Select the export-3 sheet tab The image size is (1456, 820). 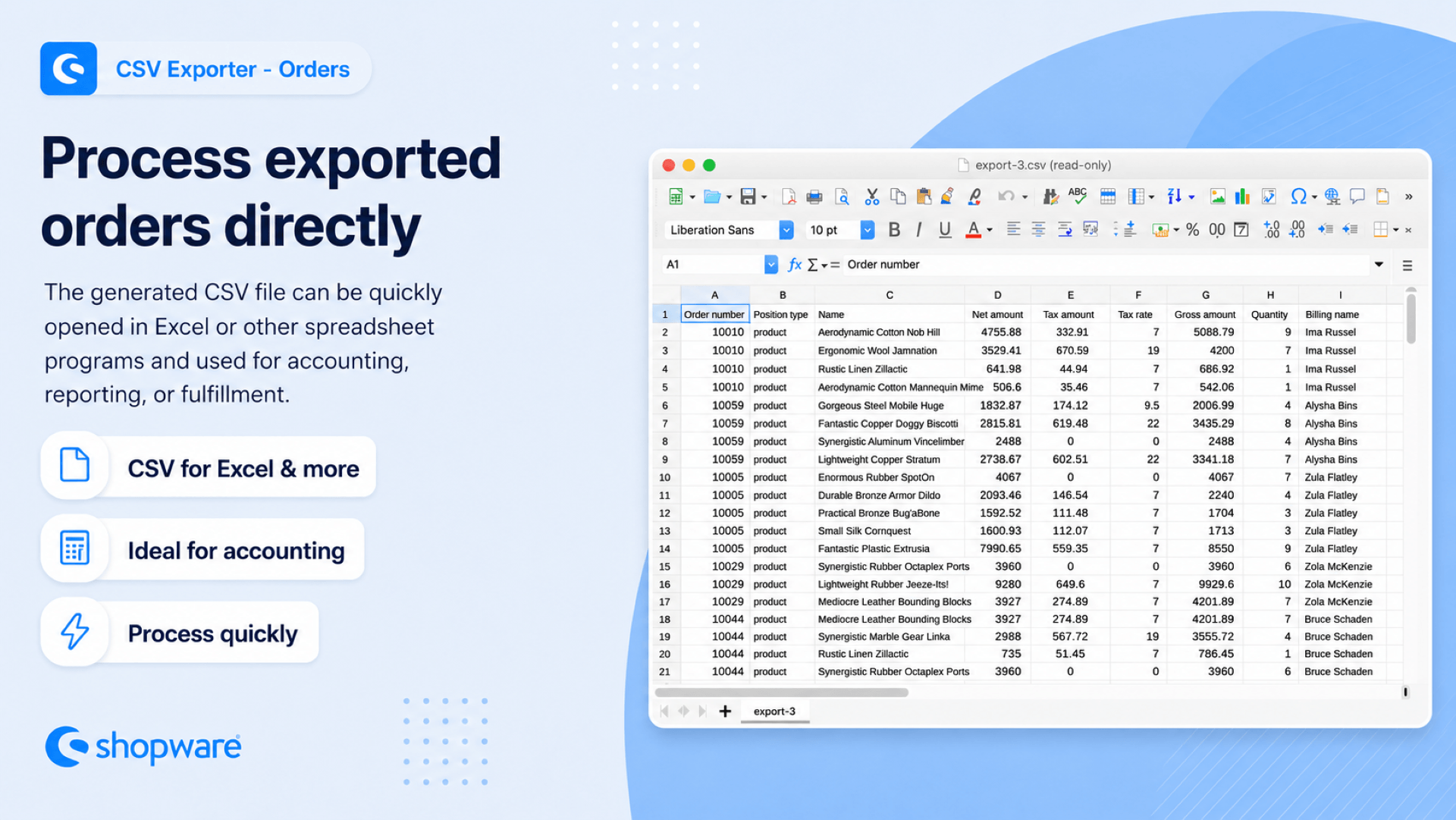point(774,712)
